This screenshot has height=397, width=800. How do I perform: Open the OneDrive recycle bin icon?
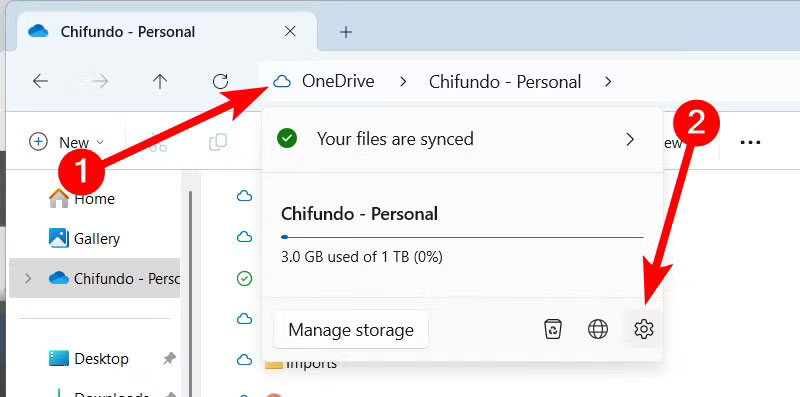click(x=553, y=329)
